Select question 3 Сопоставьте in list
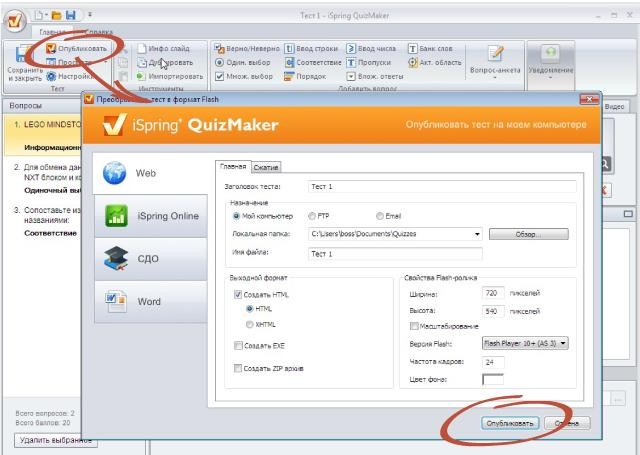The width and height of the screenshot is (640, 455). point(43,221)
